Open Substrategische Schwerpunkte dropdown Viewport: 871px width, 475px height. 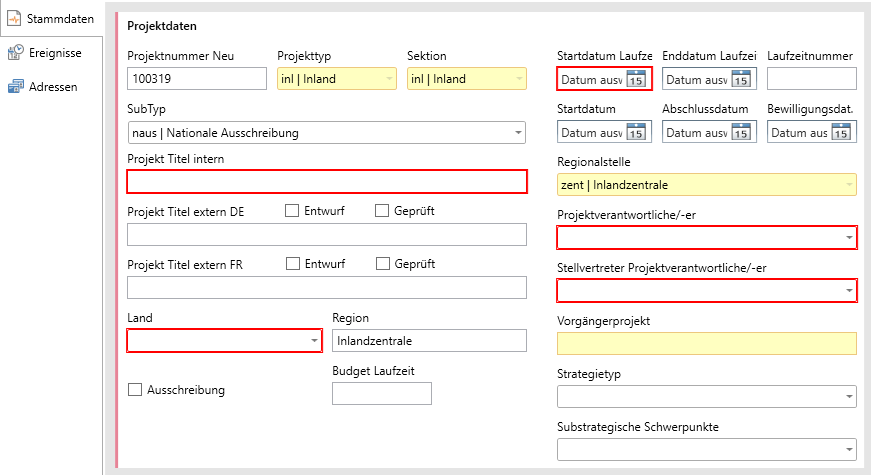click(849, 451)
